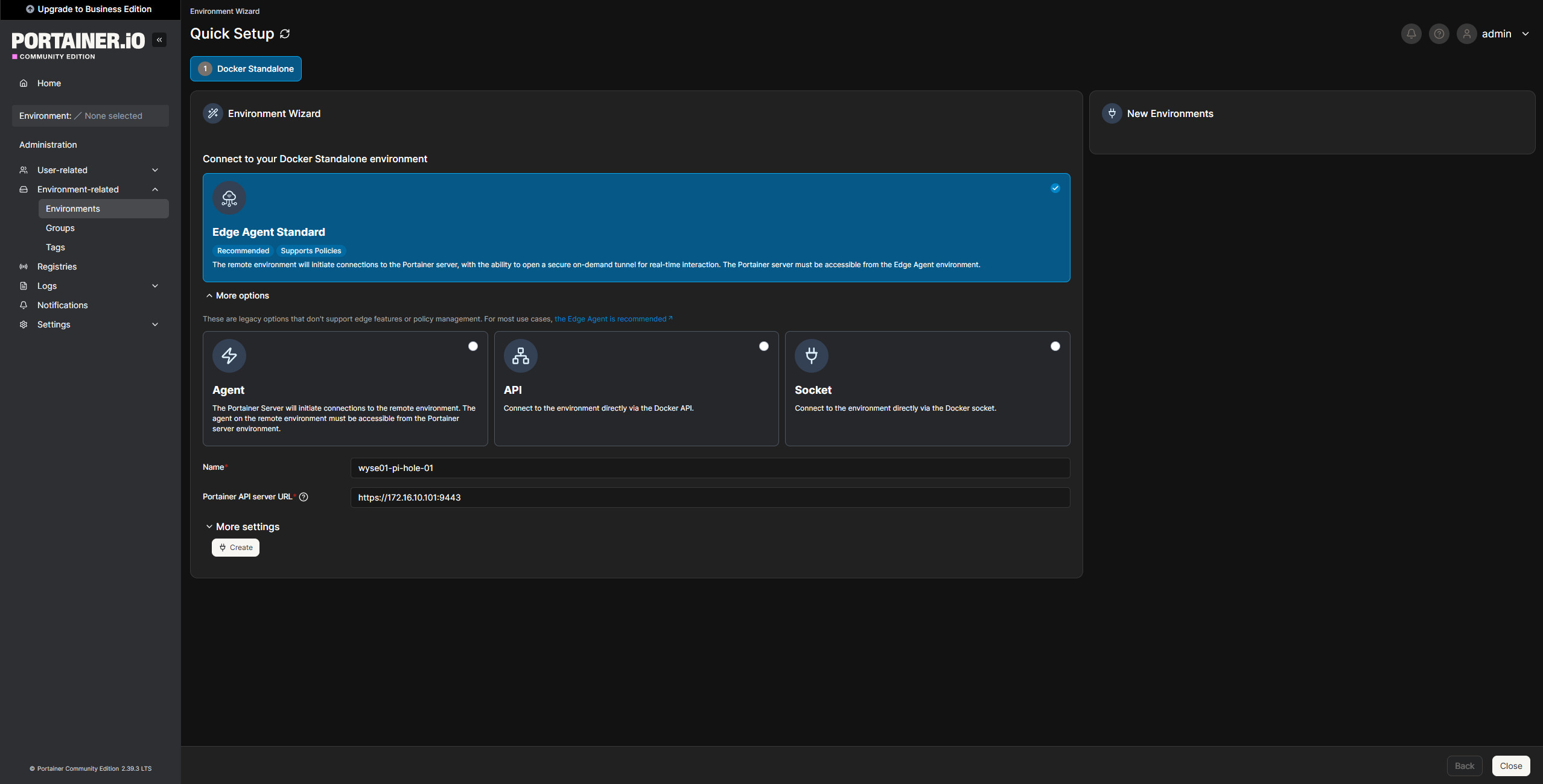
Task: Click the admin user avatar icon
Action: point(1466,34)
